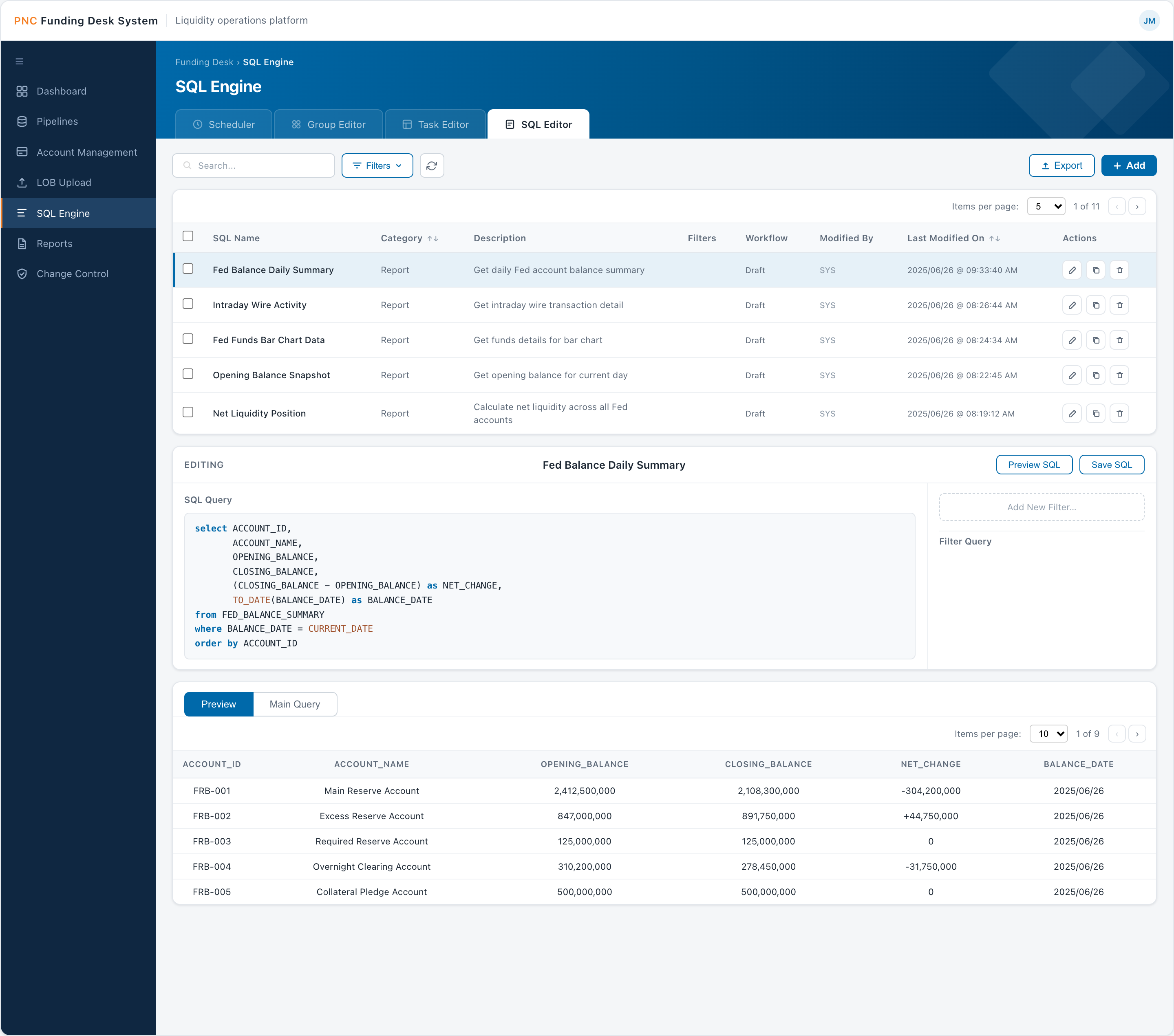The image size is (1174, 1036).
Task: Switch to the Group Editor tab
Action: (x=328, y=124)
